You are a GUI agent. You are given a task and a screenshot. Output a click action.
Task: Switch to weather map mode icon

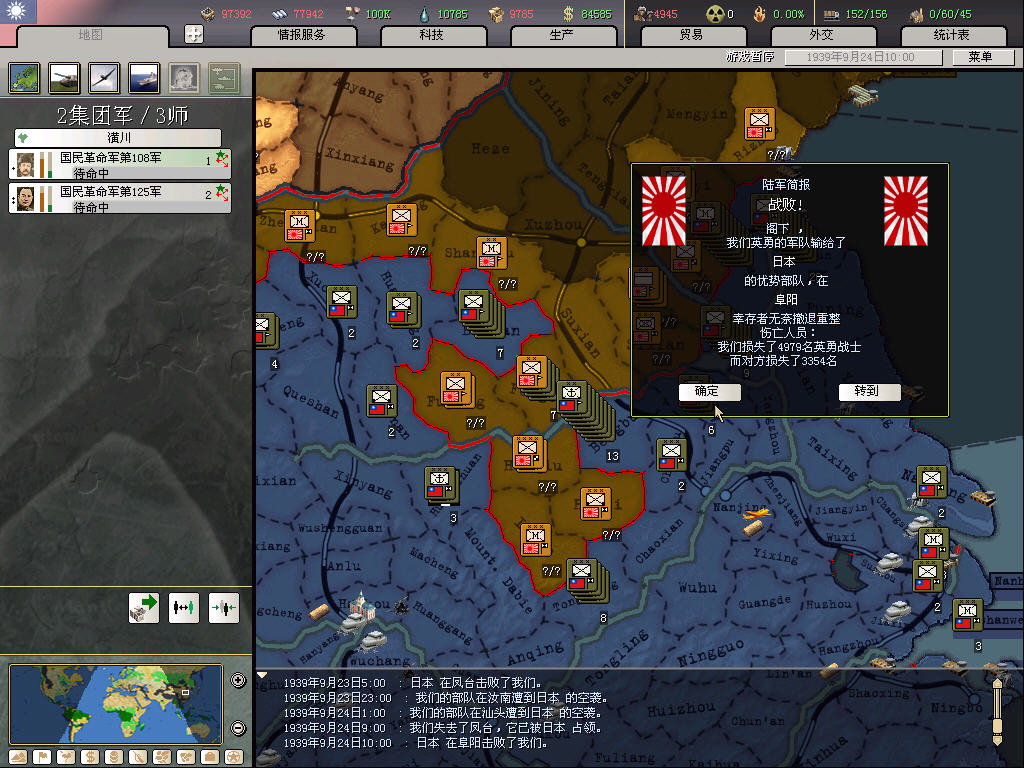point(66,757)
